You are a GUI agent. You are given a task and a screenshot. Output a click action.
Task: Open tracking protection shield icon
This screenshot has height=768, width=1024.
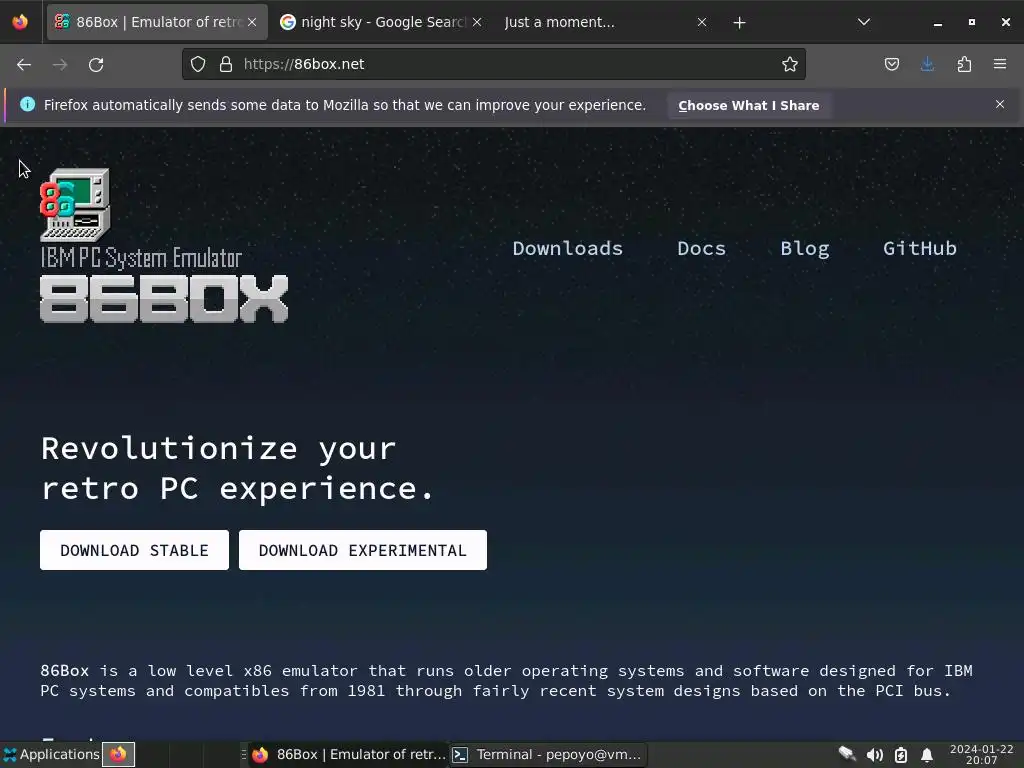tap(198, 64)
